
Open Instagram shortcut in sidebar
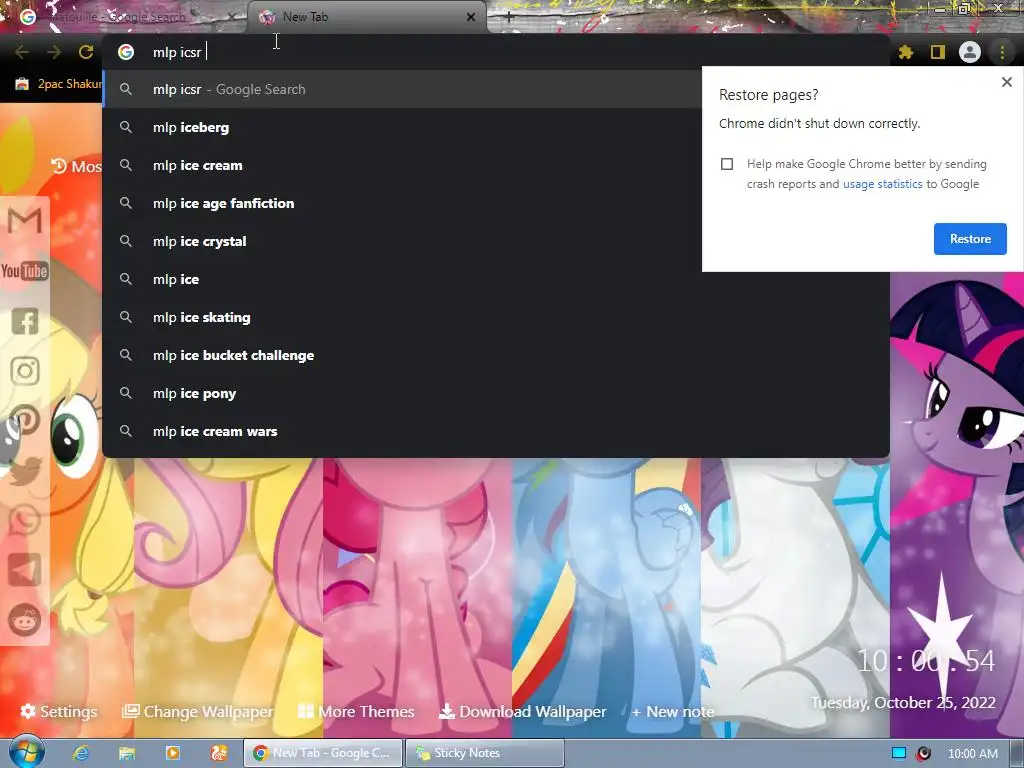click(25, 370)
